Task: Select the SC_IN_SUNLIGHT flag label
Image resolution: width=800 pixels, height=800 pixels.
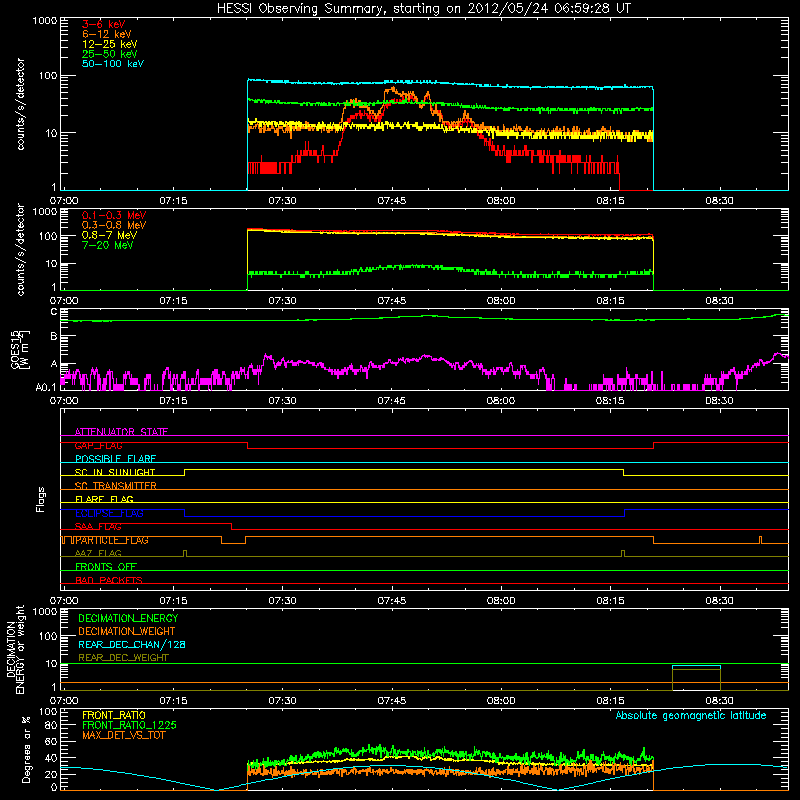Action: pyautogui.click(x=115, y=472)
